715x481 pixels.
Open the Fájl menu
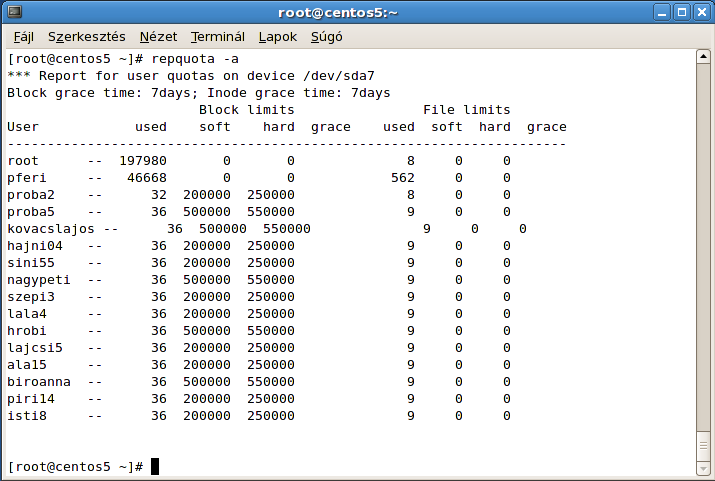point(23,37)
